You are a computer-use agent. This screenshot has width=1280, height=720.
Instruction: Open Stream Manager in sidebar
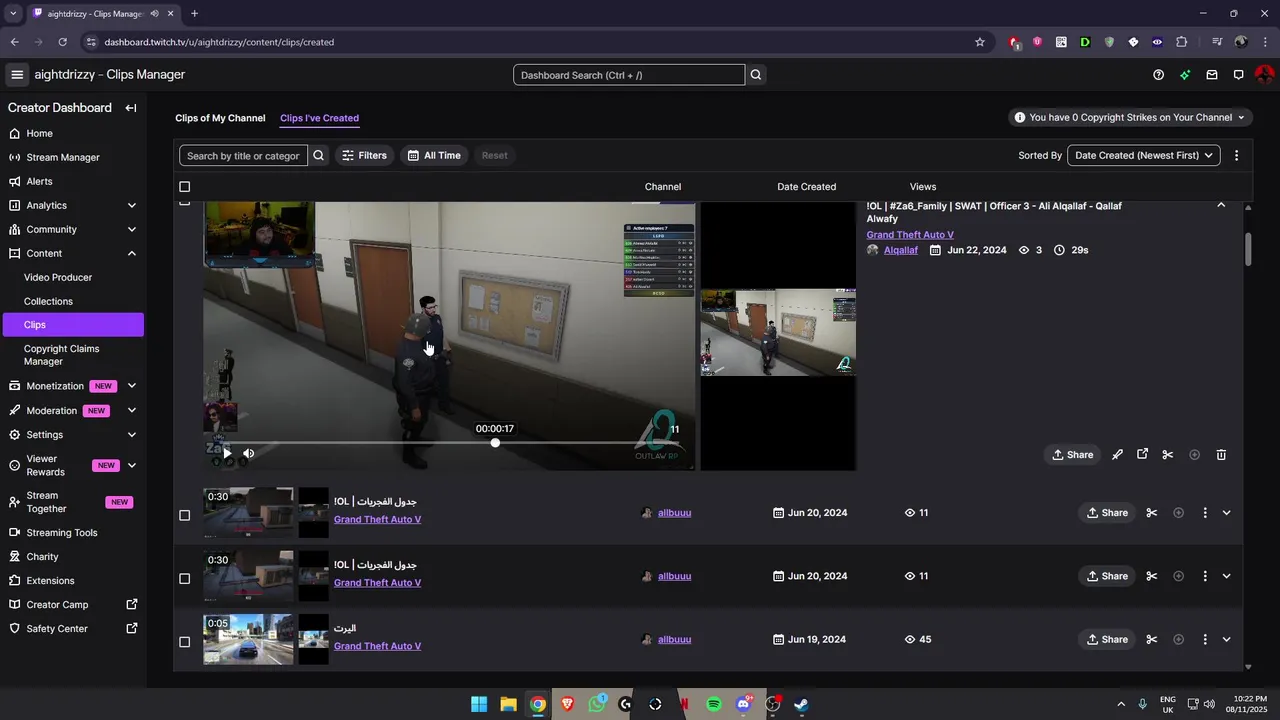click(x=63, y=157)
